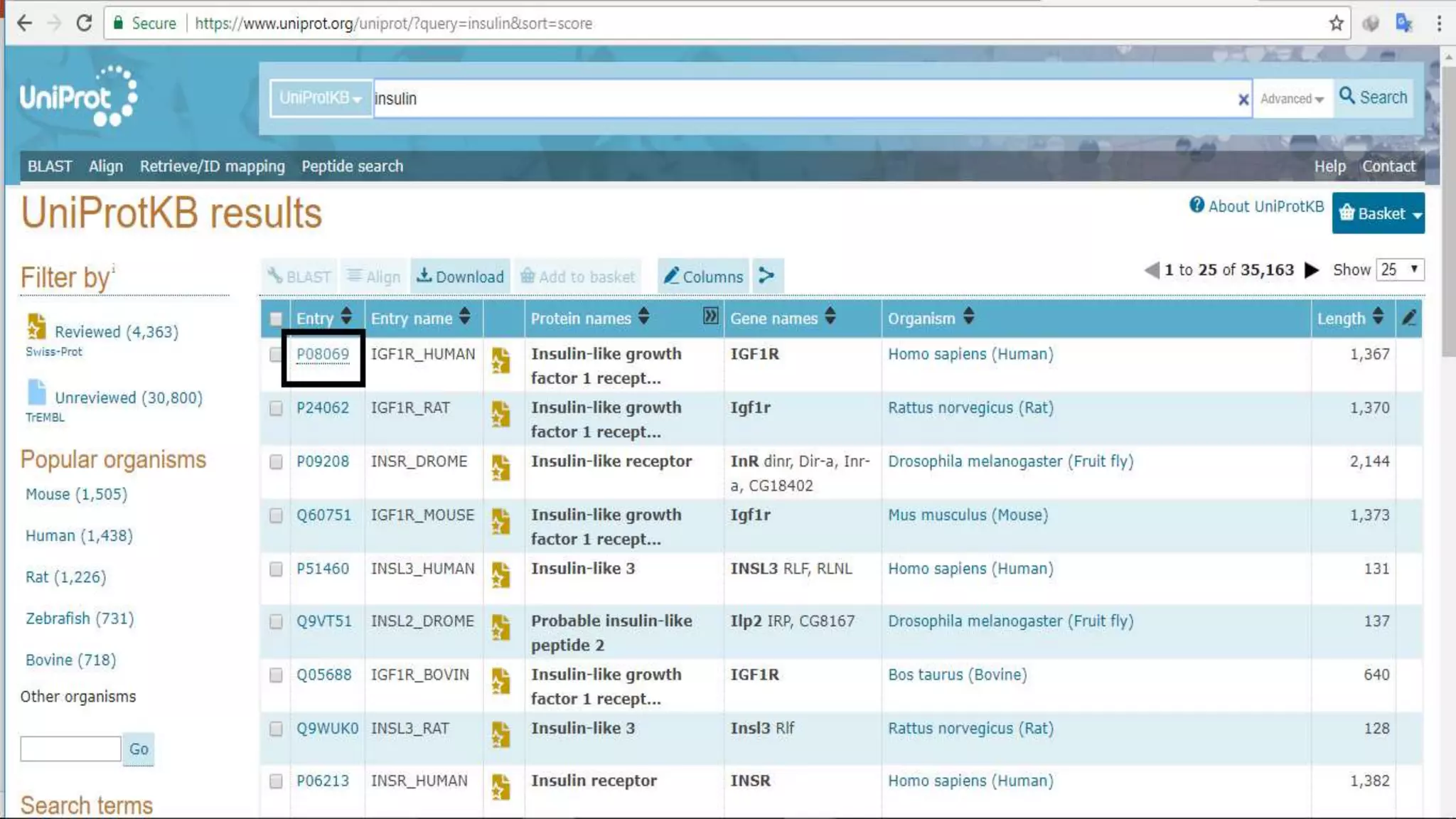
Task: Bookmark this page with the star icon
Action: tap(1336, 23)
